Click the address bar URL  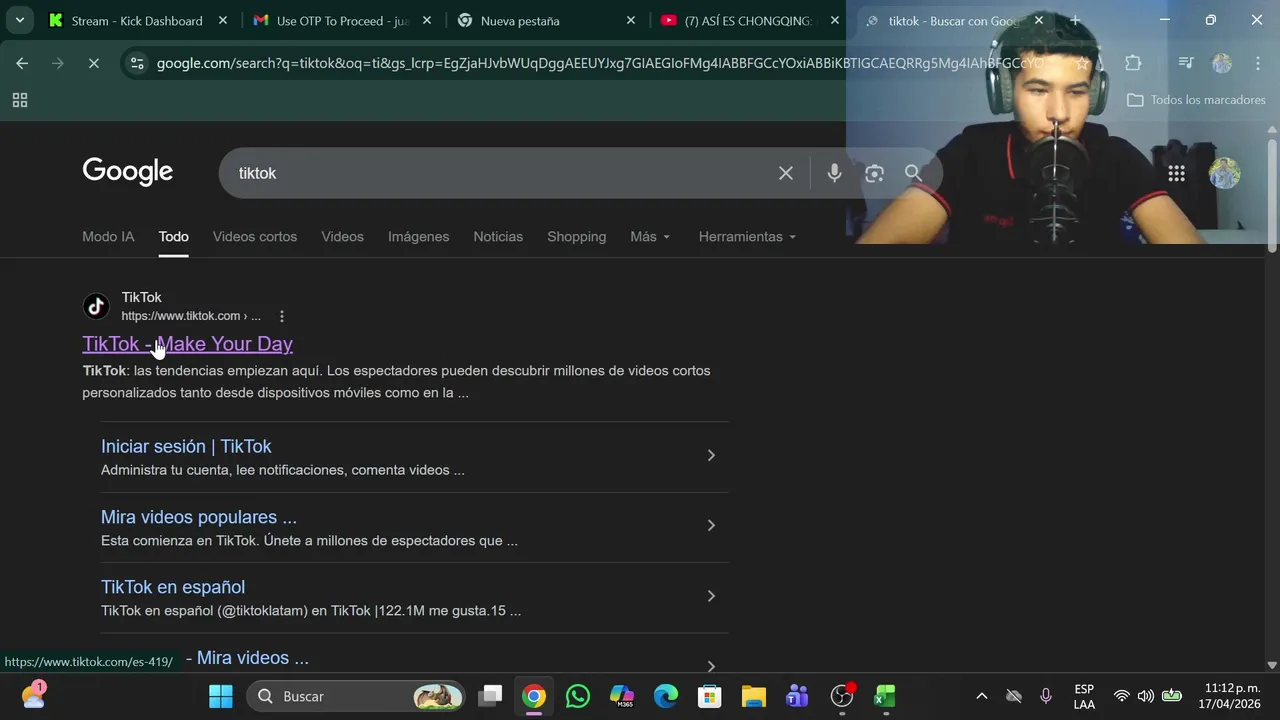pos(600,63)
